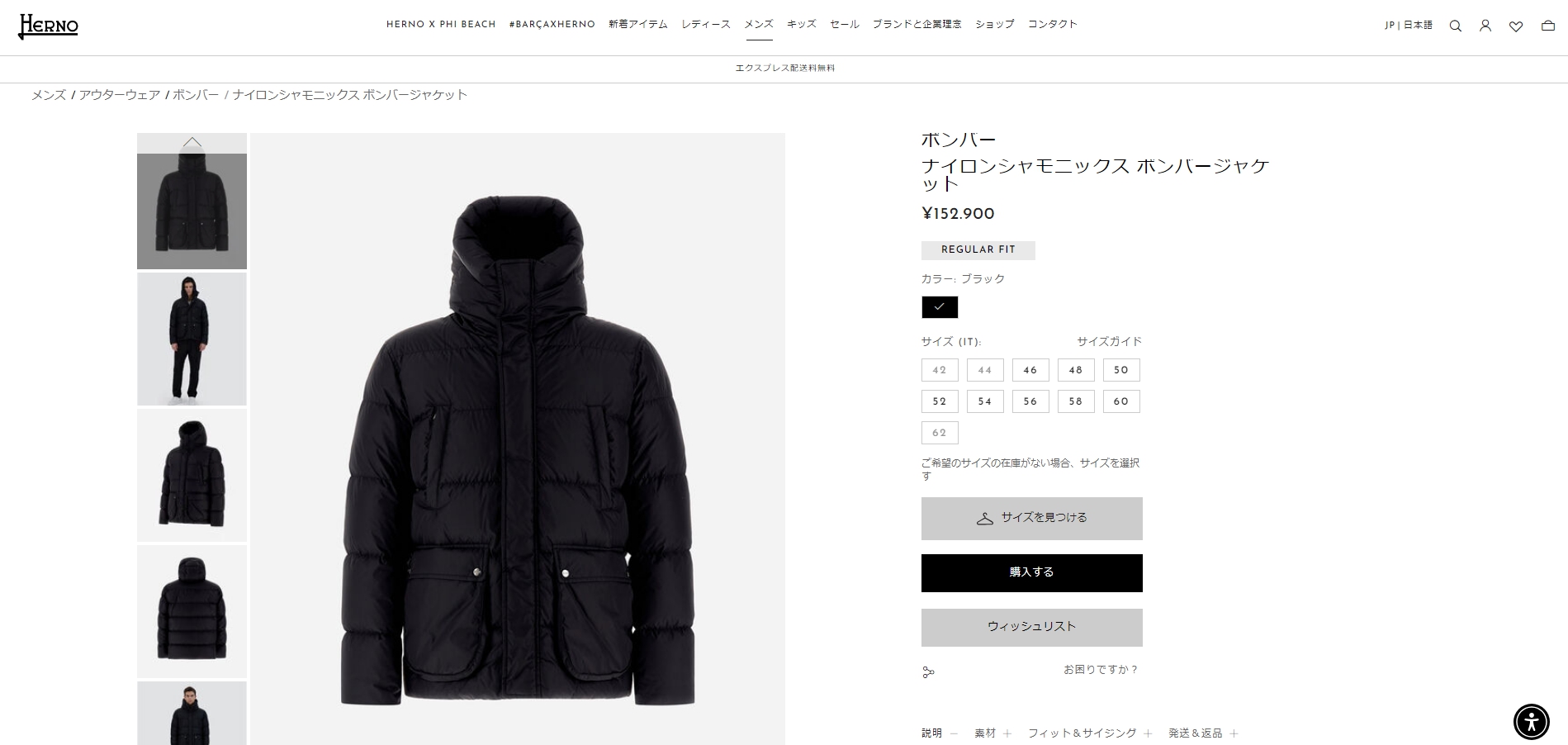1568x745 pixels.
Task: Select size 58
Action: point(1076,401)
